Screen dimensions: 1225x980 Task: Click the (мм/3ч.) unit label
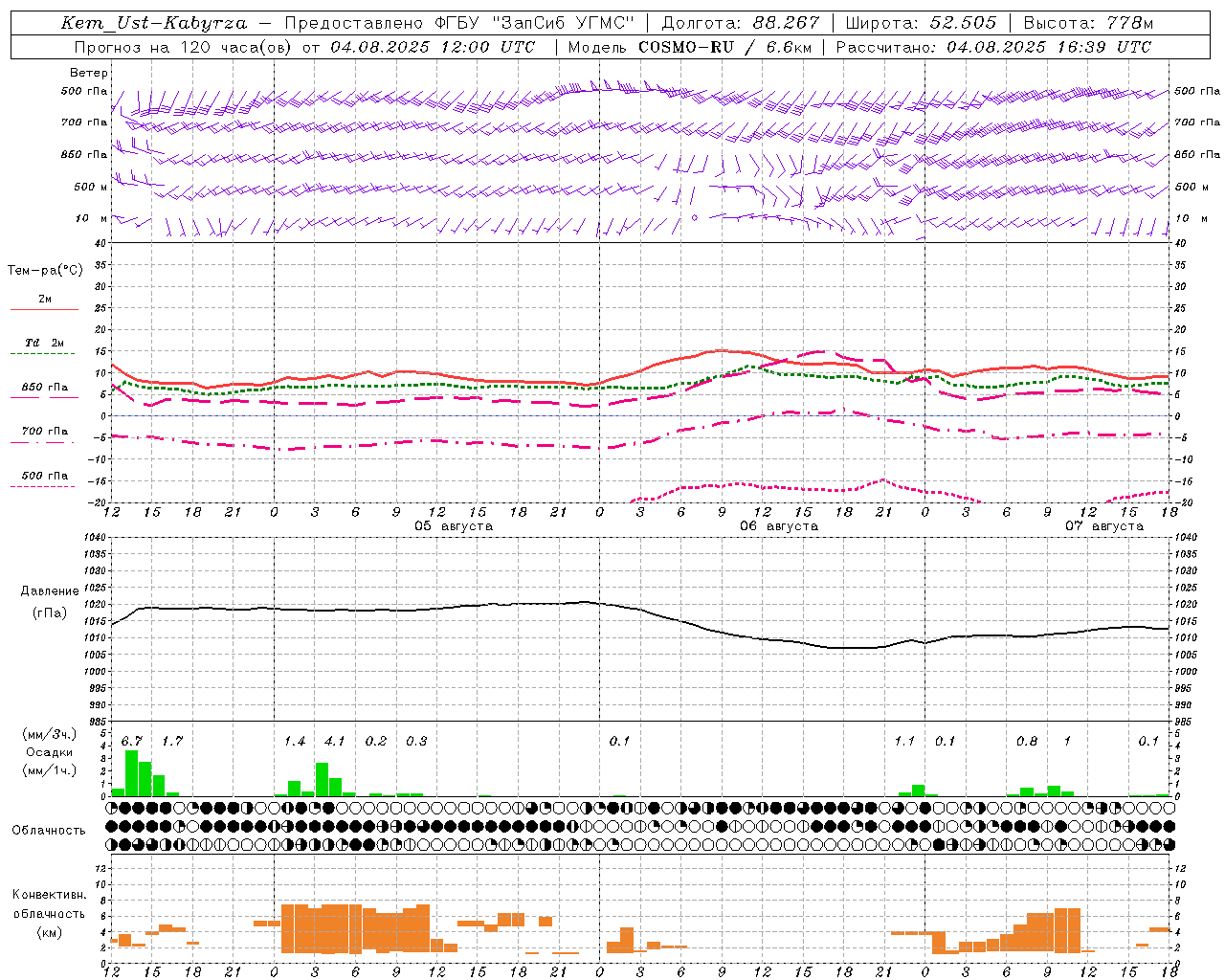[49, 734]
